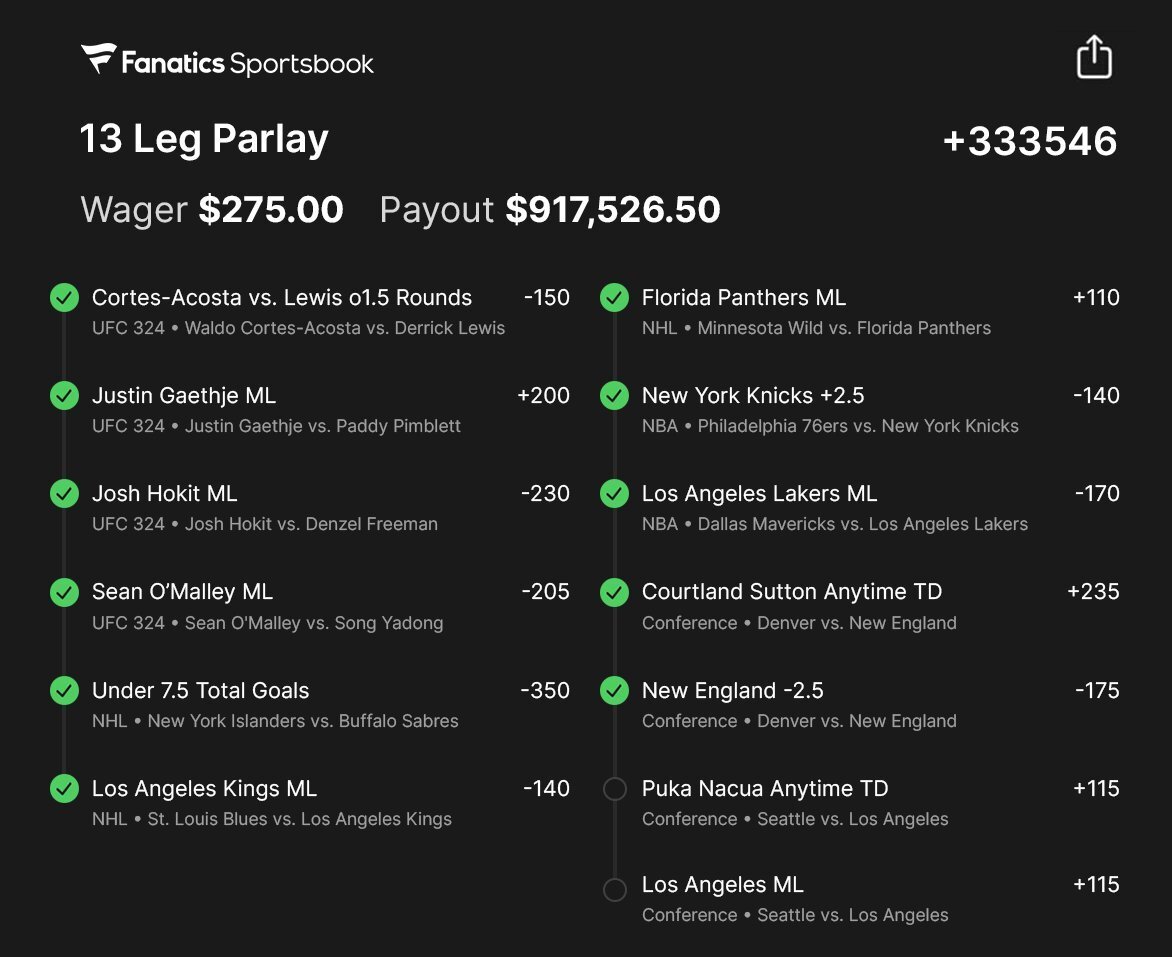The height and width of the screenshot is (957, 1172).
Task: Click pending circle beside Puka Nacua Anytime TD
Action: coord(615,789)
